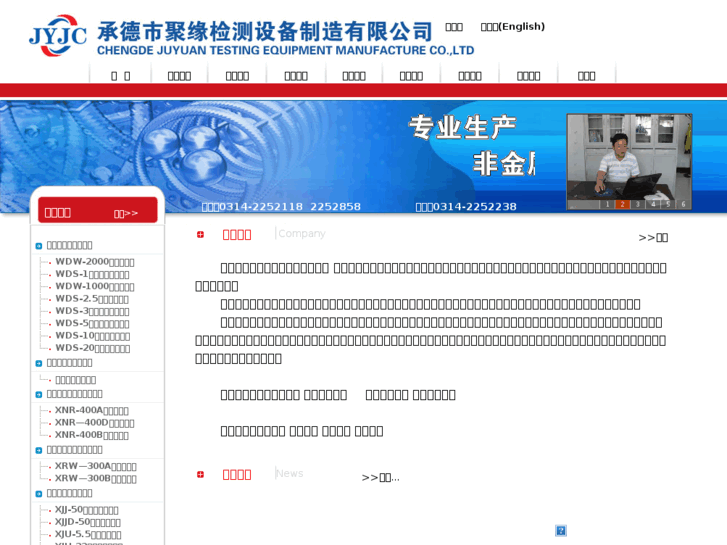Click blue category icon above XJJ-50
Screen dimensions: 727x545
39,494
